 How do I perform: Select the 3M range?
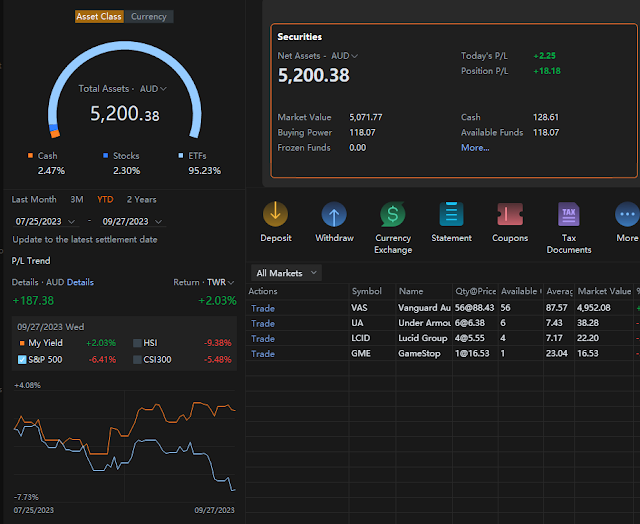click(77, 200)
